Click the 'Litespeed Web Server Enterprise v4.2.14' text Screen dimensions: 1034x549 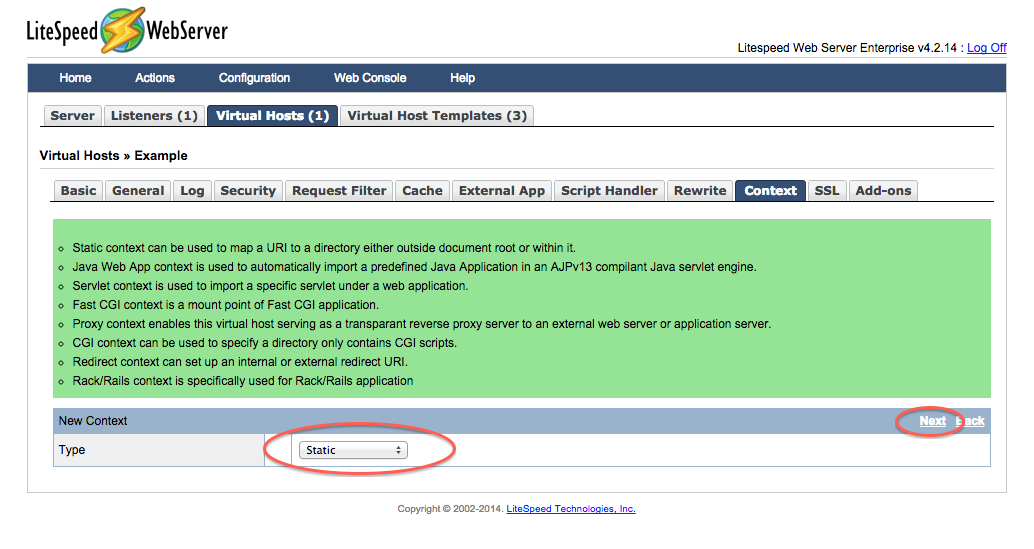847,47
